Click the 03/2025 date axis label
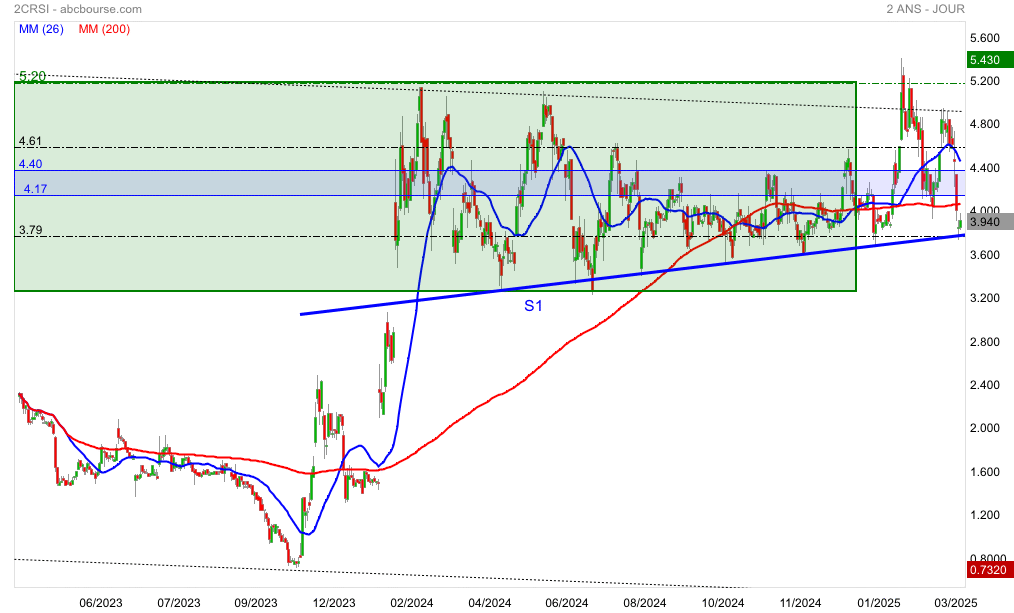This screenshot has width=1014, height=613. tap(955, 603)
